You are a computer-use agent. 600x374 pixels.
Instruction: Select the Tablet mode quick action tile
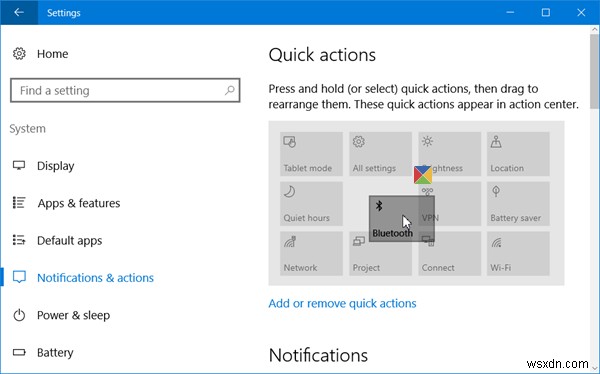311,154
